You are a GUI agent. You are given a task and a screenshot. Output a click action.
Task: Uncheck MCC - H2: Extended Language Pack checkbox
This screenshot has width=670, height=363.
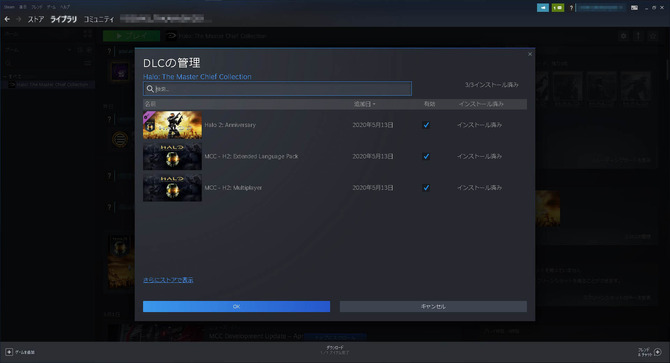[426, 156]
